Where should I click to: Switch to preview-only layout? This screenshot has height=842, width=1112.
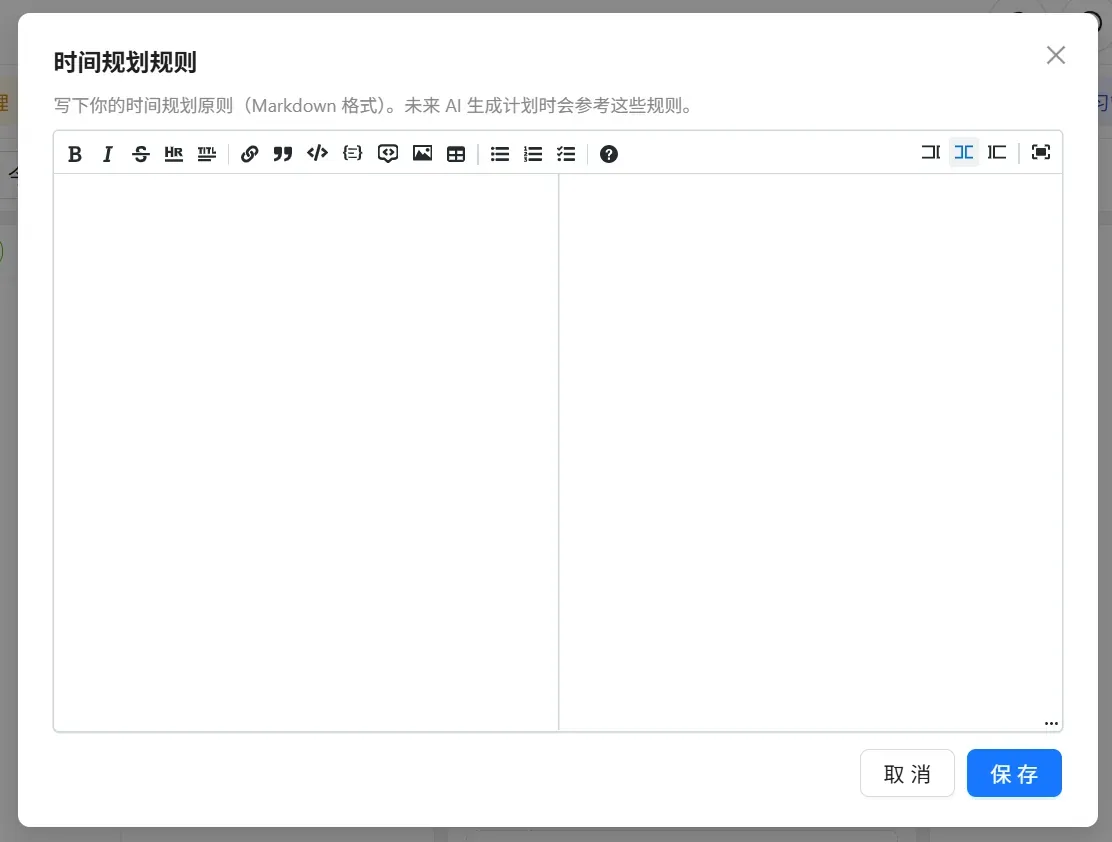(997, 153)
